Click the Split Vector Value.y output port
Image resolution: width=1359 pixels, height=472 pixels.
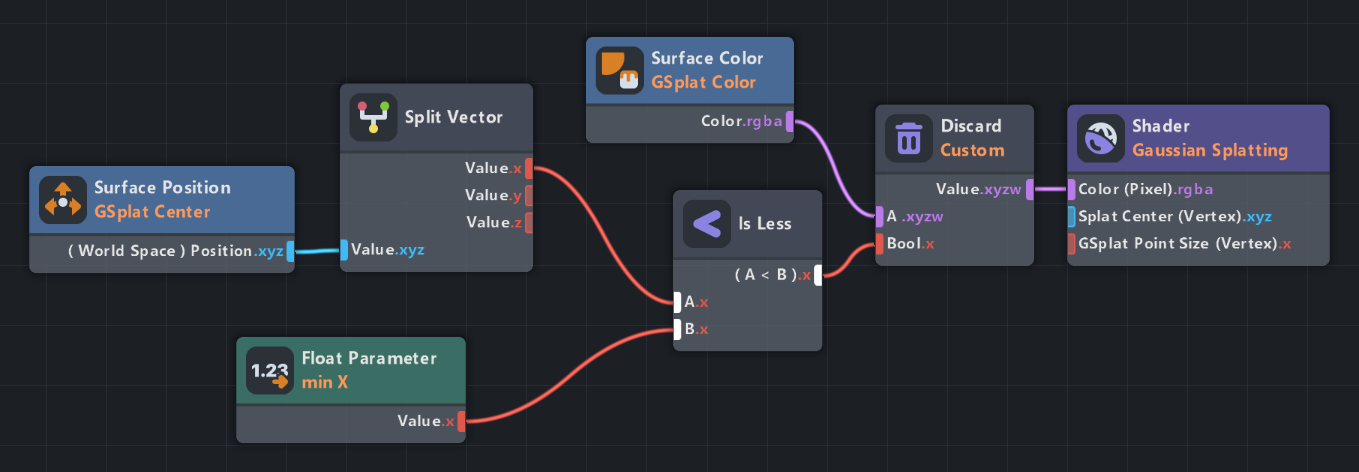coord(529,195)
